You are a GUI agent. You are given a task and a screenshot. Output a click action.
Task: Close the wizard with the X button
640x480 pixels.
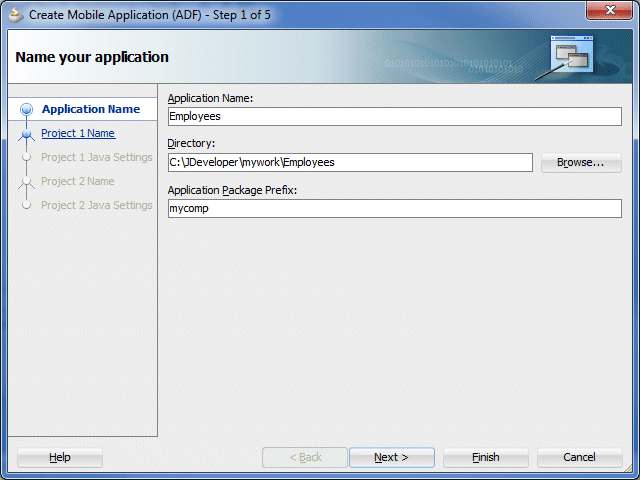click(x=610, y=10)
